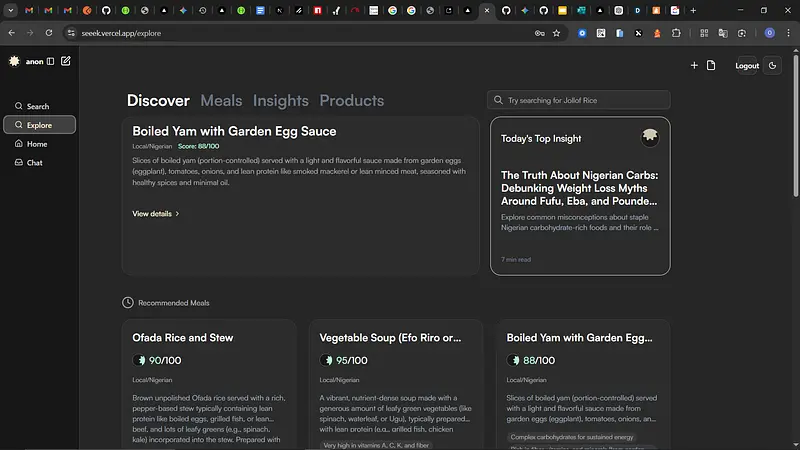Go to Chat in the sidebar
Viewport: 800px width, 450px height.
tap(34, 162)
